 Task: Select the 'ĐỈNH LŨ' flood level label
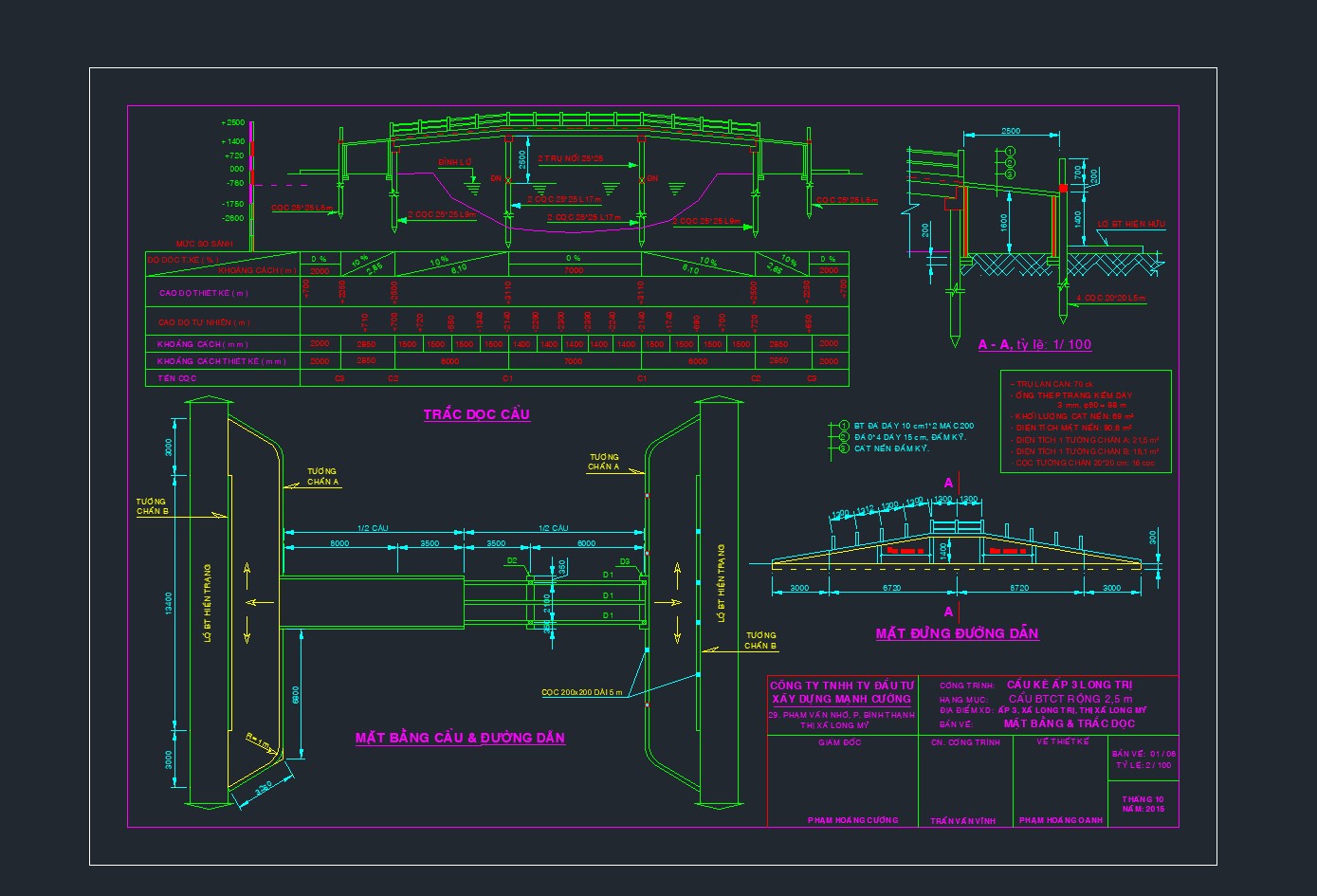pyautogui.click(x=455, y=162)
